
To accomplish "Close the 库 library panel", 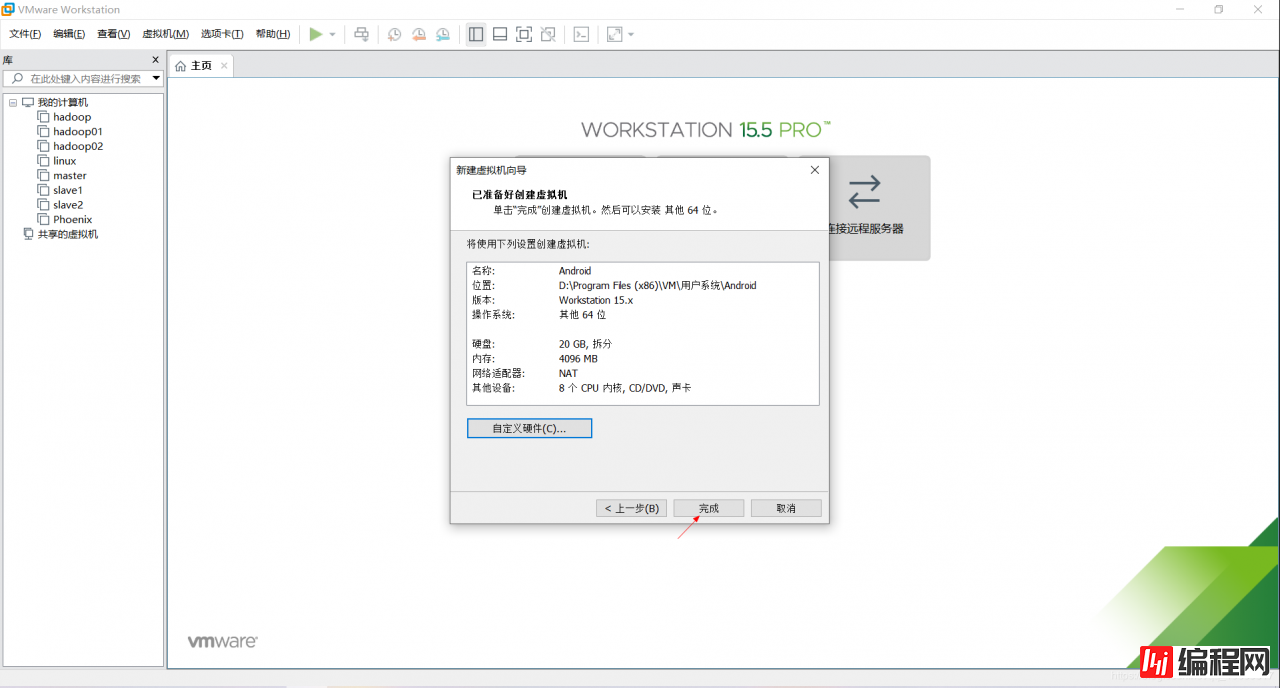I will 155,60.
